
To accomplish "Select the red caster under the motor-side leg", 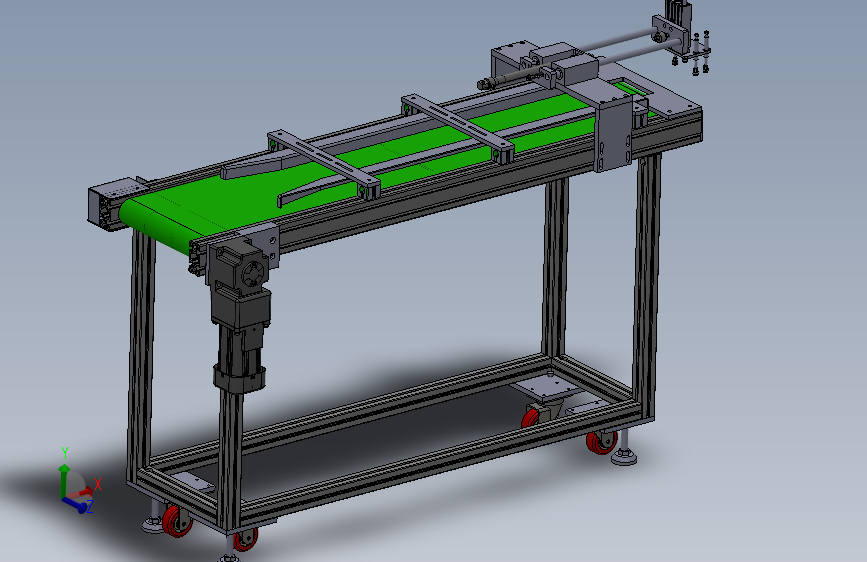I will click(x=246, y=539).
